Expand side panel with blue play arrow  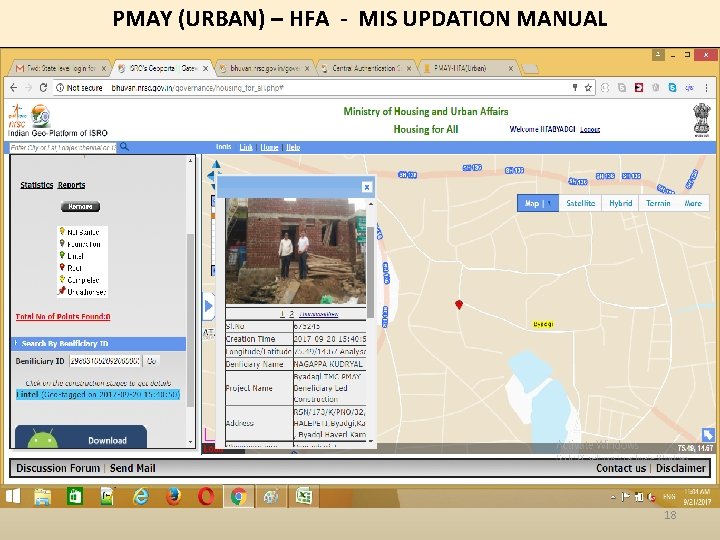tap(208, 306)
